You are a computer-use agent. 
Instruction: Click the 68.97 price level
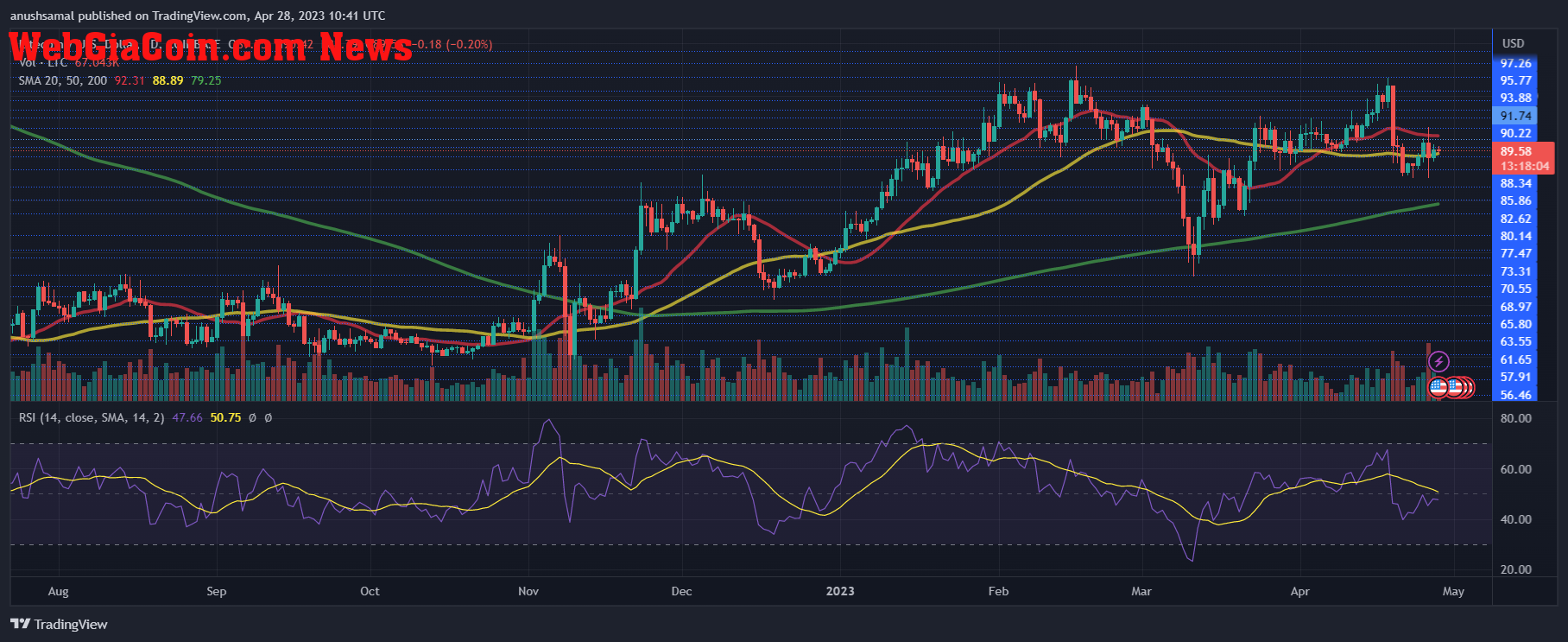tap(1516, 307)
